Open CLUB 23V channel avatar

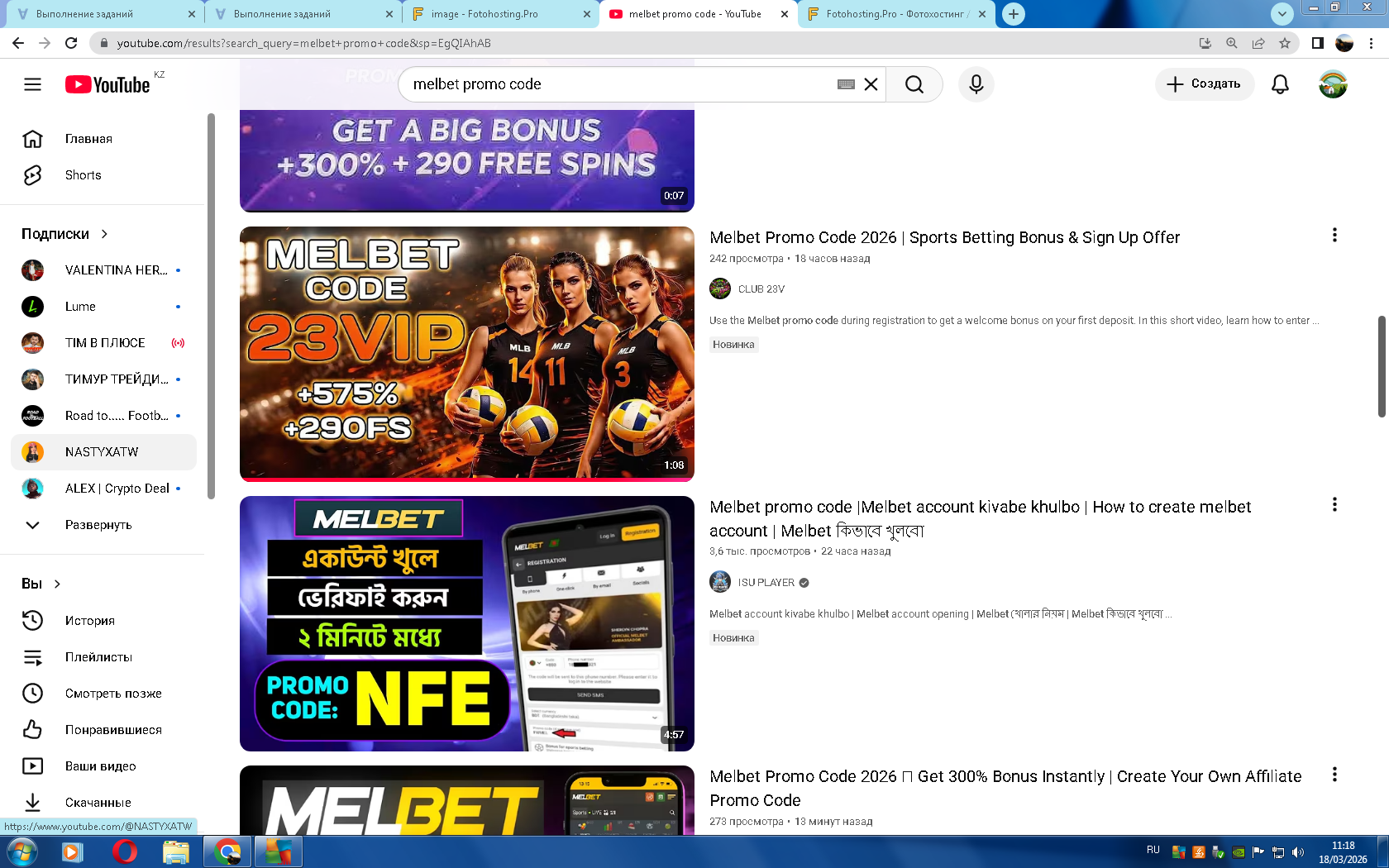(x=720, y=289)
